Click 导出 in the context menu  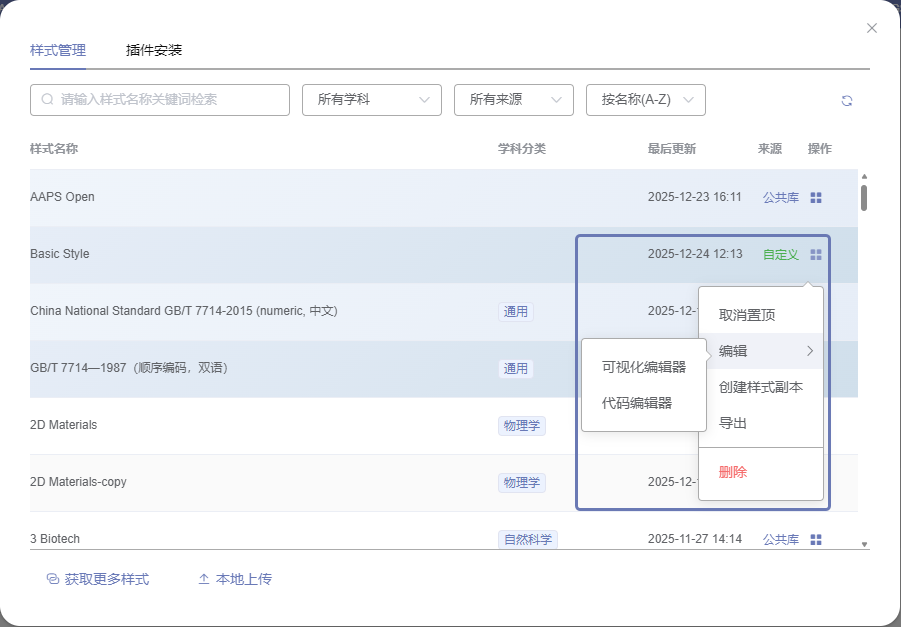pyautogui.click(x=733, y=423)
